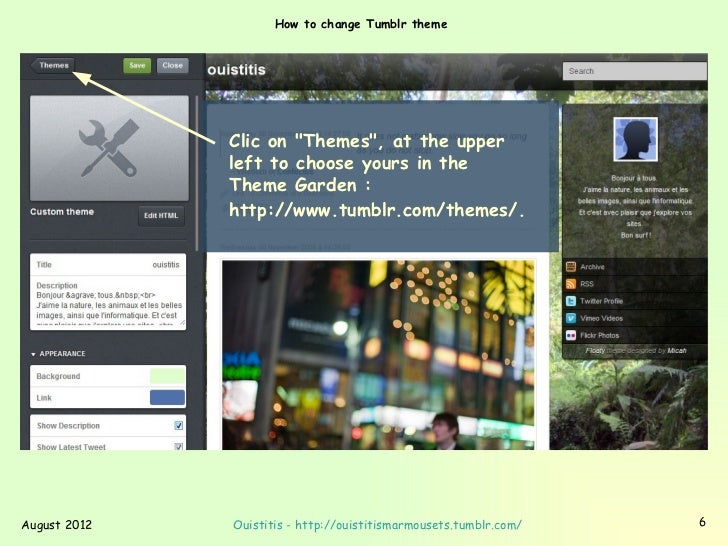Open the Micah designer credit link
This screenshot has height=546, width=728.
coord(676,351)
